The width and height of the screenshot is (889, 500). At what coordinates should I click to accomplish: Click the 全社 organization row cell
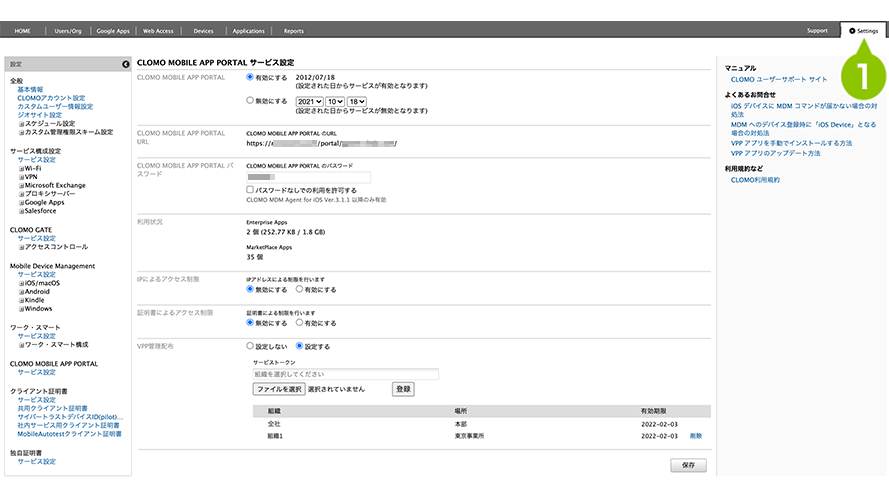274,424
